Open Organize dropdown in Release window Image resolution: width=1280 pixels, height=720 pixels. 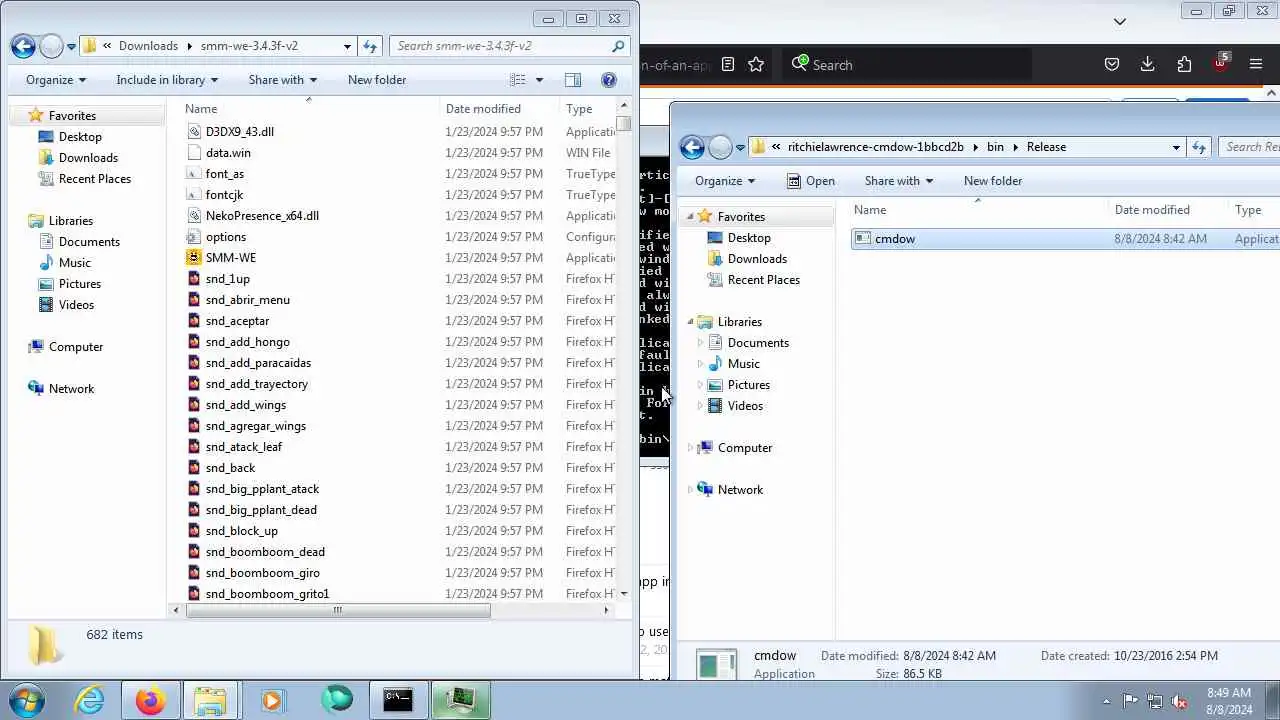pos(725,181)
